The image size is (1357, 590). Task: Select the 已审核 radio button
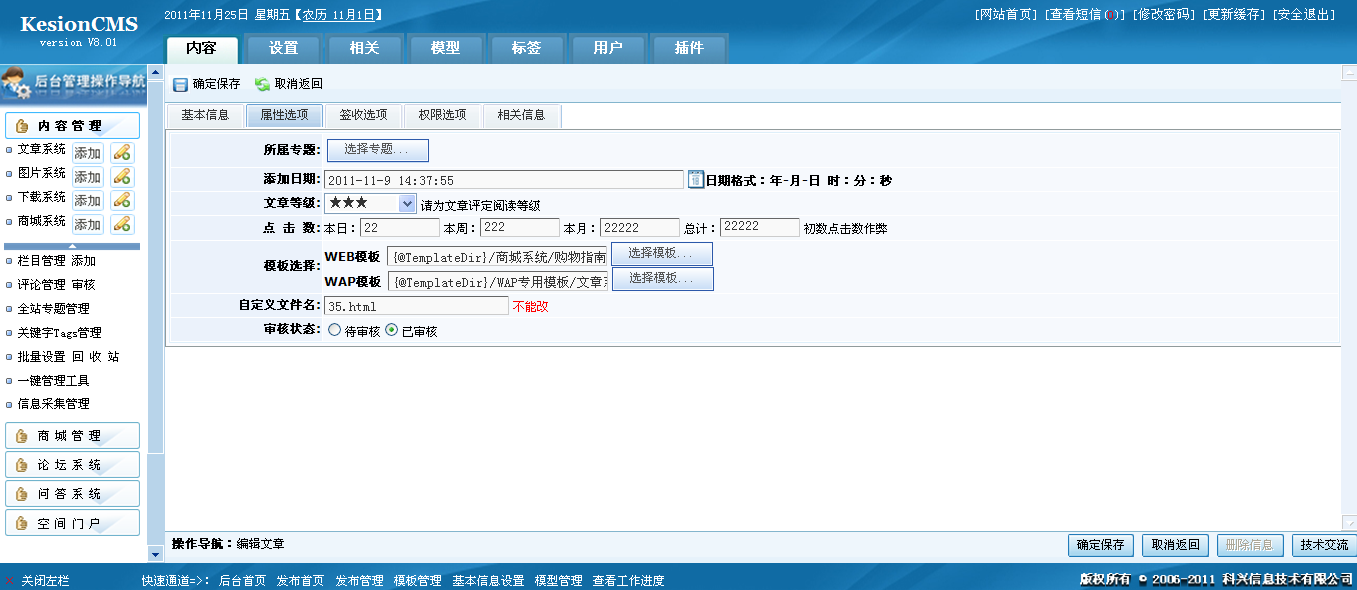[x=392, y=331]
